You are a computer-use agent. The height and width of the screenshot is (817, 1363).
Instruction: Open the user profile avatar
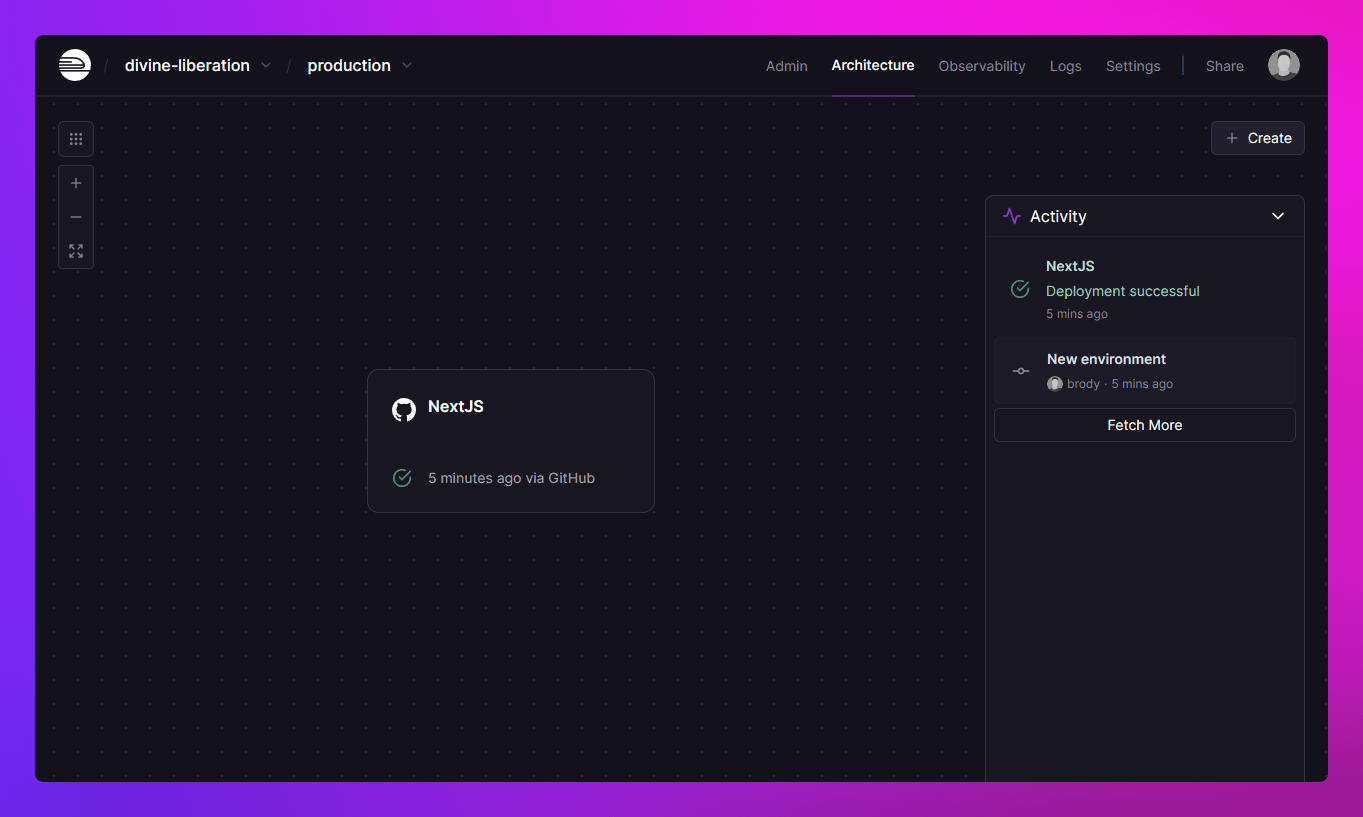[x=1284, y=65]
